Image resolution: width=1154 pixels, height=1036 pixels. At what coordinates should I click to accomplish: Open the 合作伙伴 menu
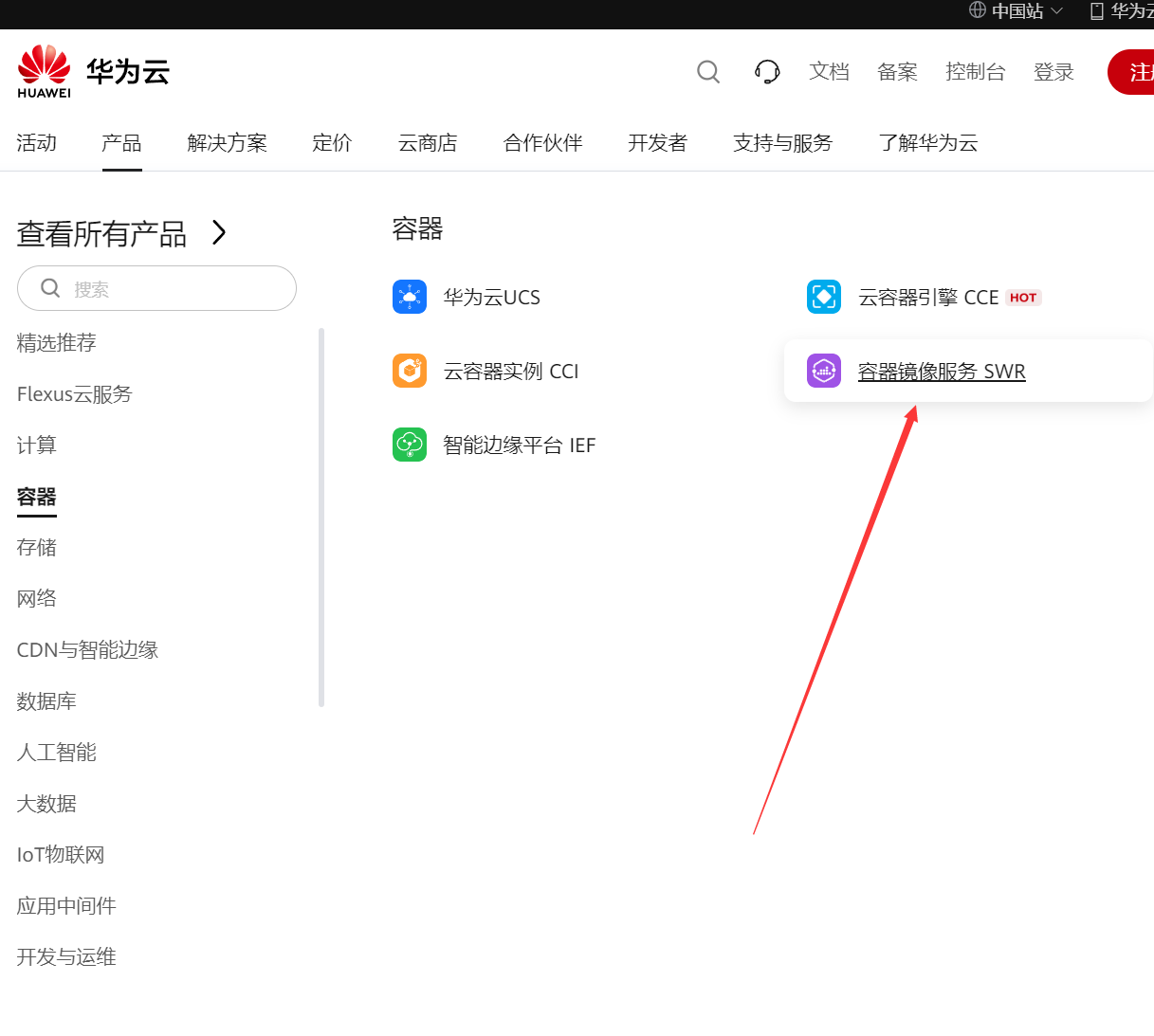coord(543,143)
